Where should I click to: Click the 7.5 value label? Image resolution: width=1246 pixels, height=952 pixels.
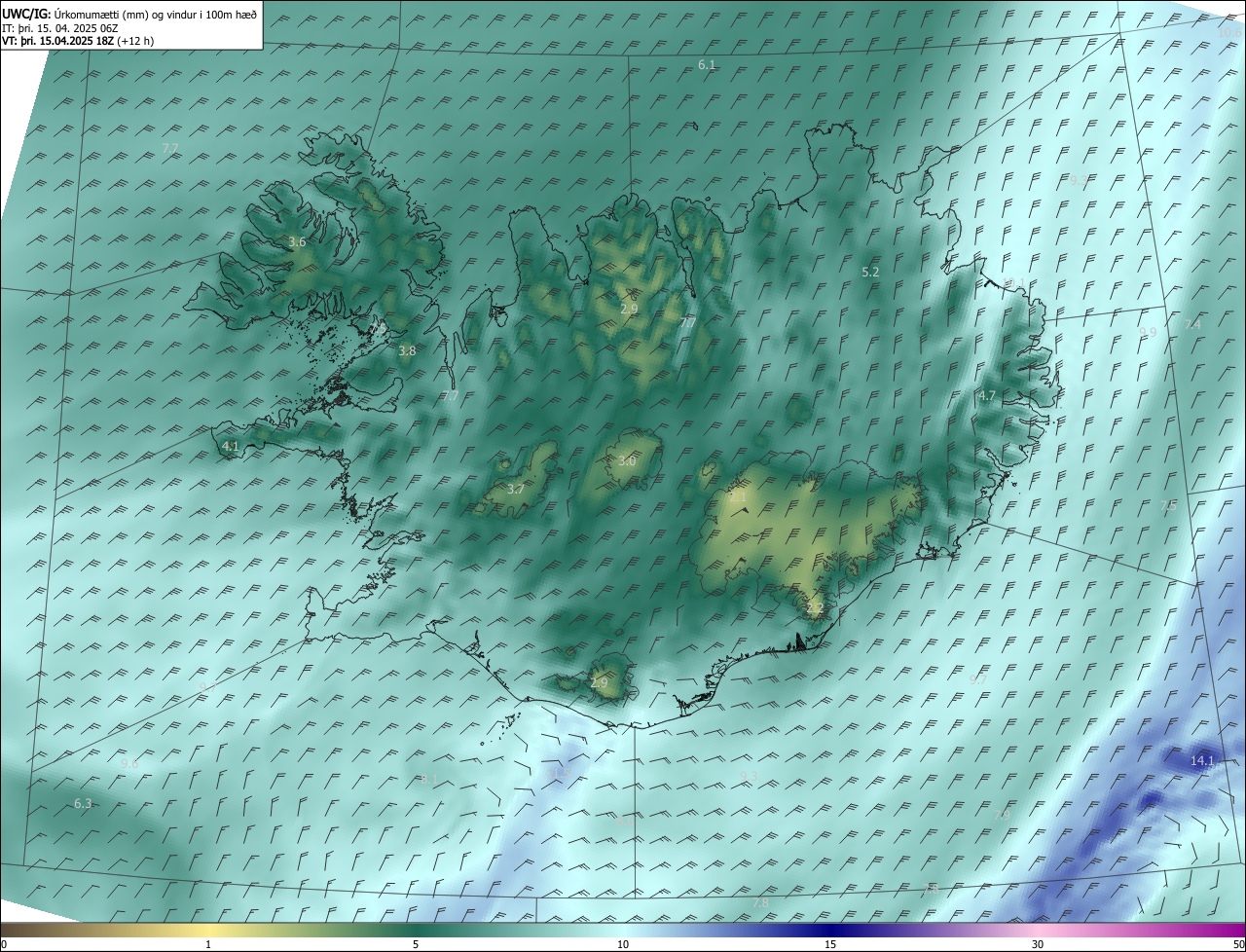coord(1168,505)
